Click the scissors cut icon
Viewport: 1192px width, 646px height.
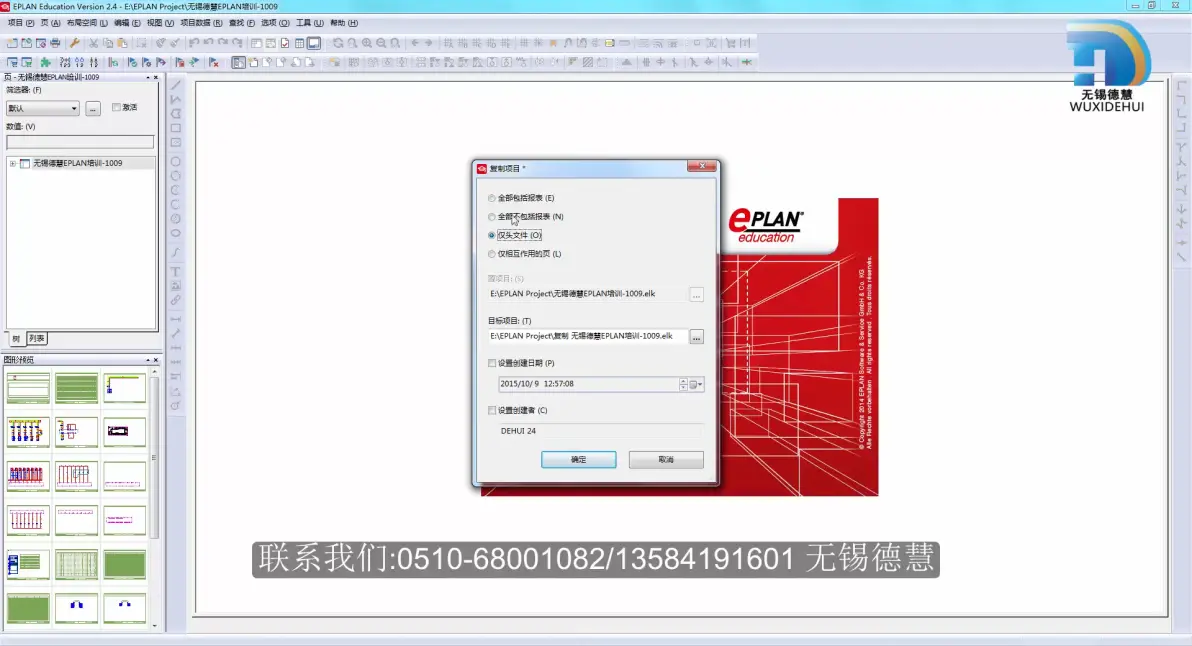94,43
